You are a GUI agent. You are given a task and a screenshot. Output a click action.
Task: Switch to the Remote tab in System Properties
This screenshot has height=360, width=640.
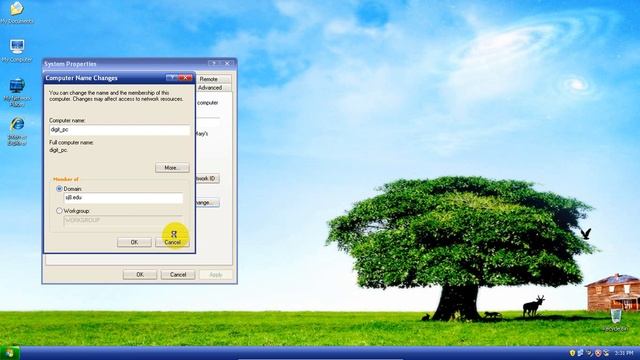pyautogui.click(x=209, y=79)
